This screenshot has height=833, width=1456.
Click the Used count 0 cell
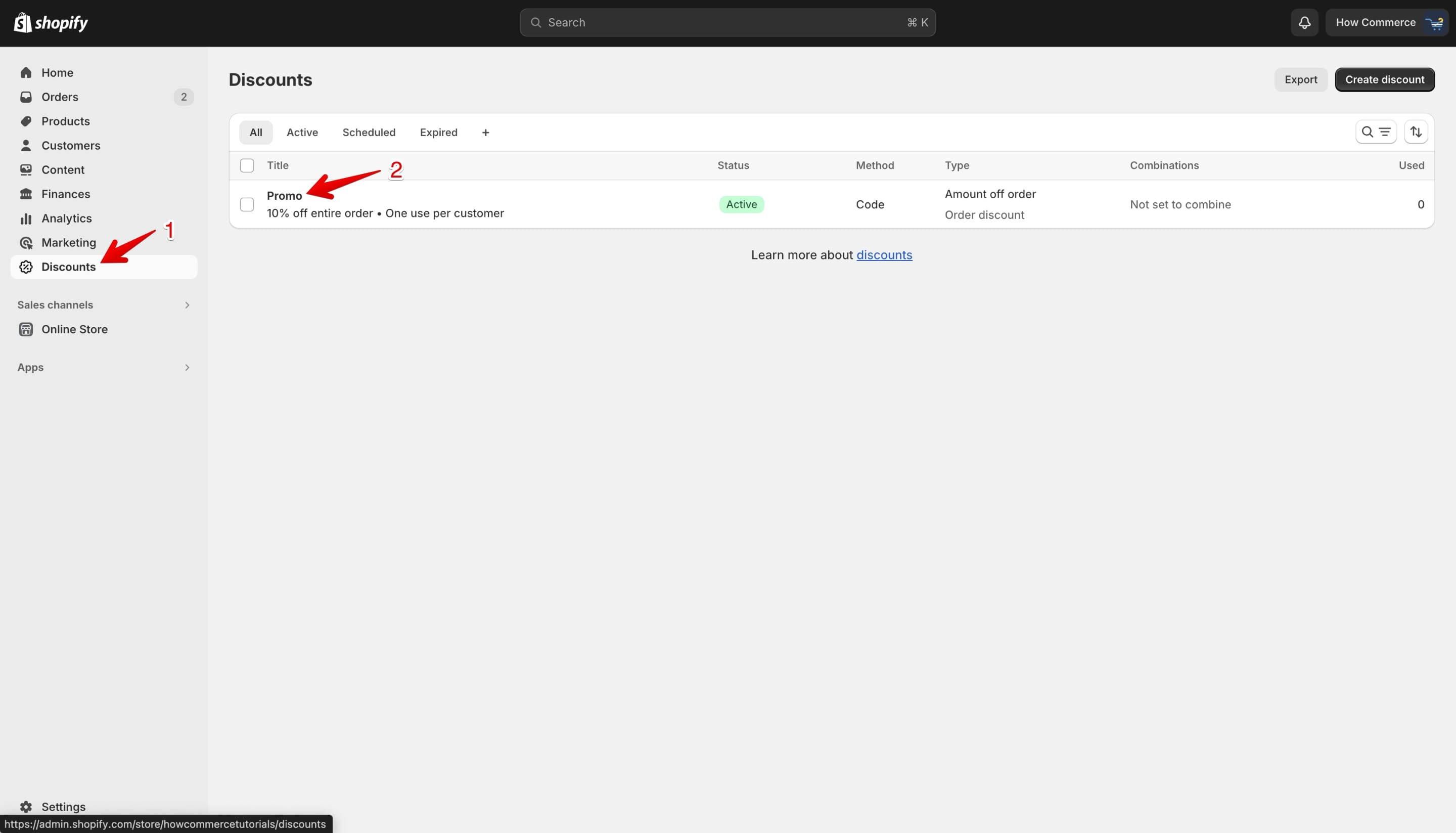(1421, 204)
